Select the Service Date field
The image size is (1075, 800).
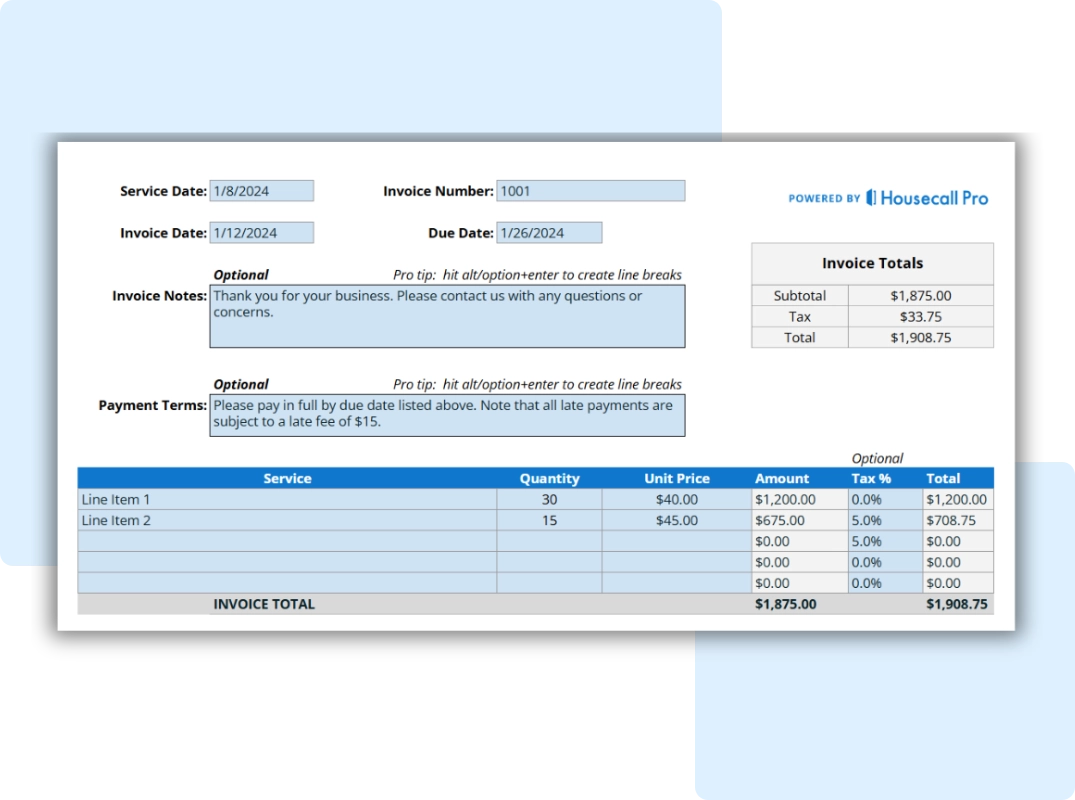[x=261, y=191]
